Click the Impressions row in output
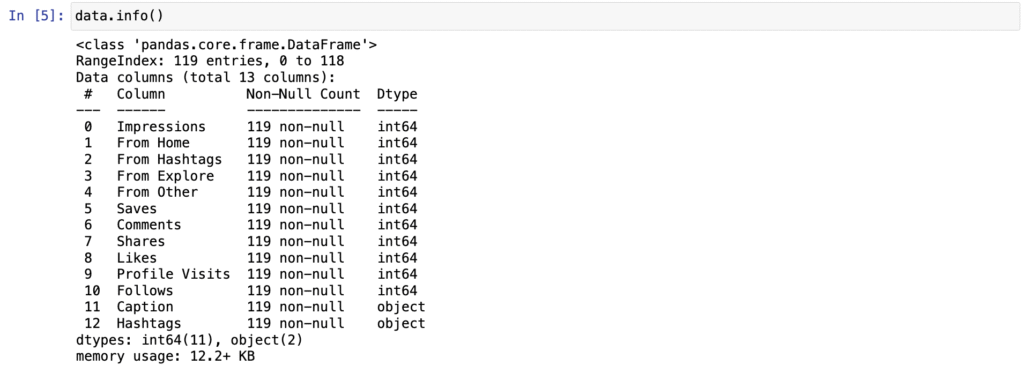1024x373 pixels. pos(251,127)
